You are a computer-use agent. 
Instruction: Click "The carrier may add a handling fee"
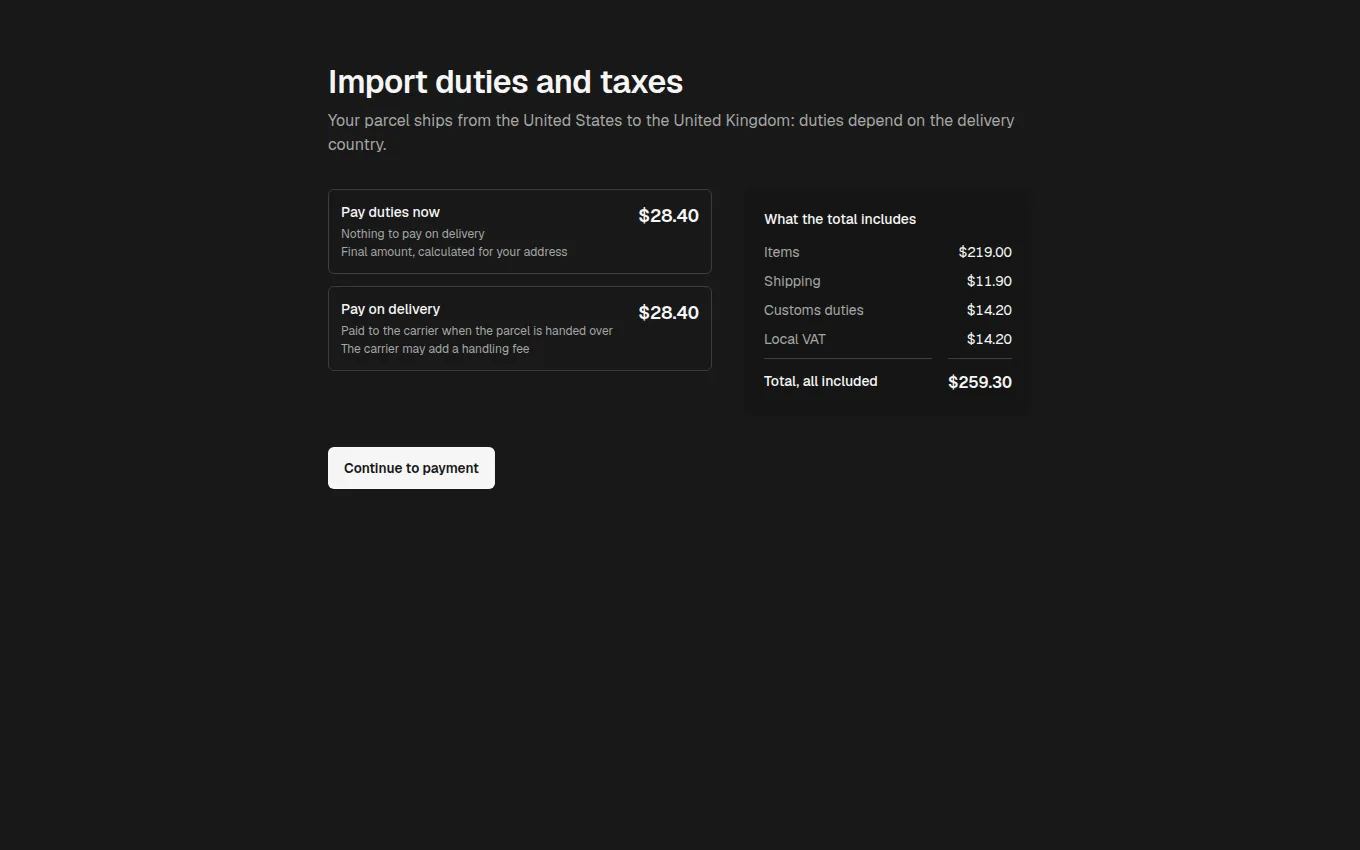[435, 349]
